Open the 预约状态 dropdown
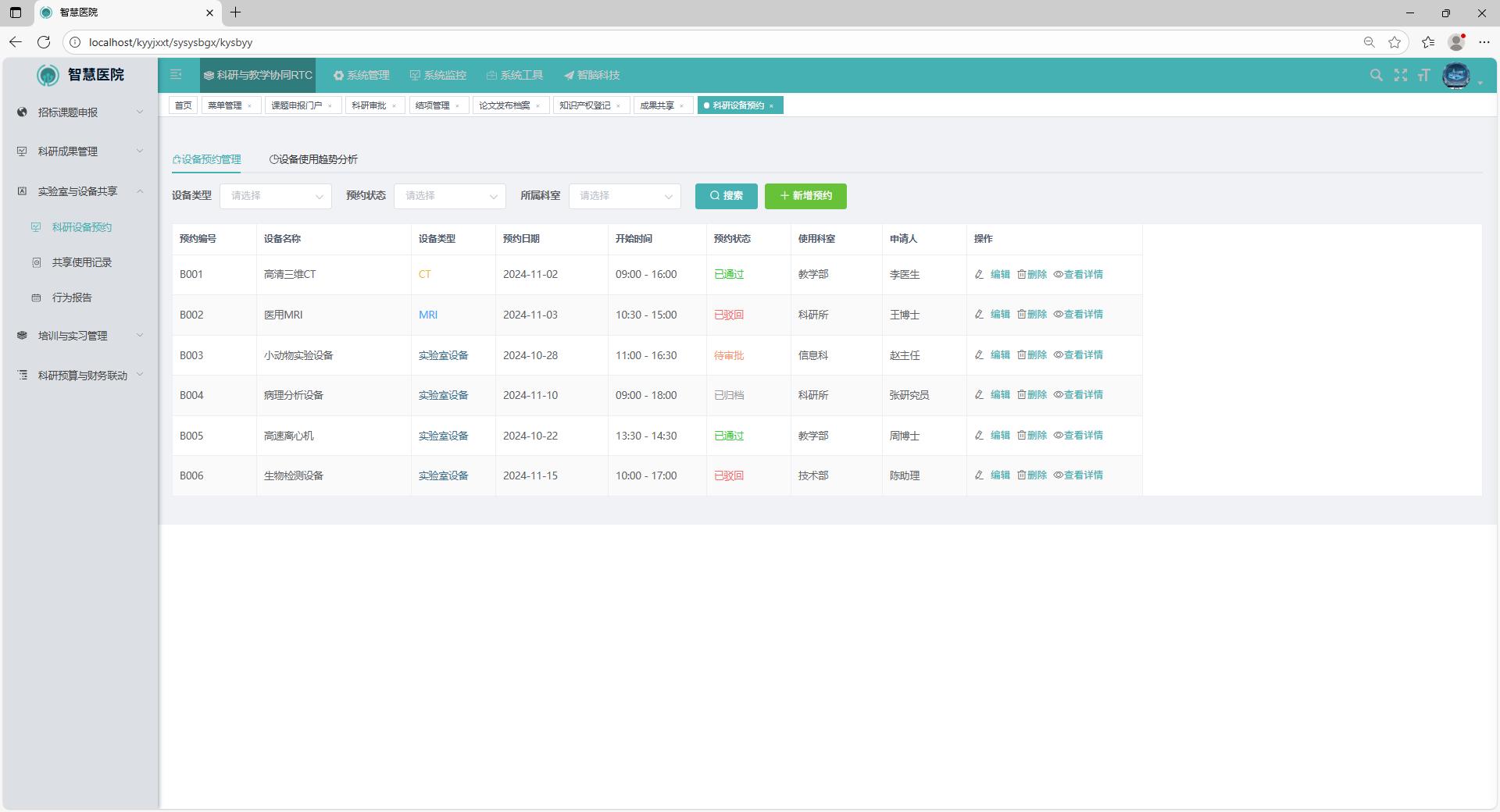The width and height of the screenshot is (1500, 812). (x=450, y=196)
